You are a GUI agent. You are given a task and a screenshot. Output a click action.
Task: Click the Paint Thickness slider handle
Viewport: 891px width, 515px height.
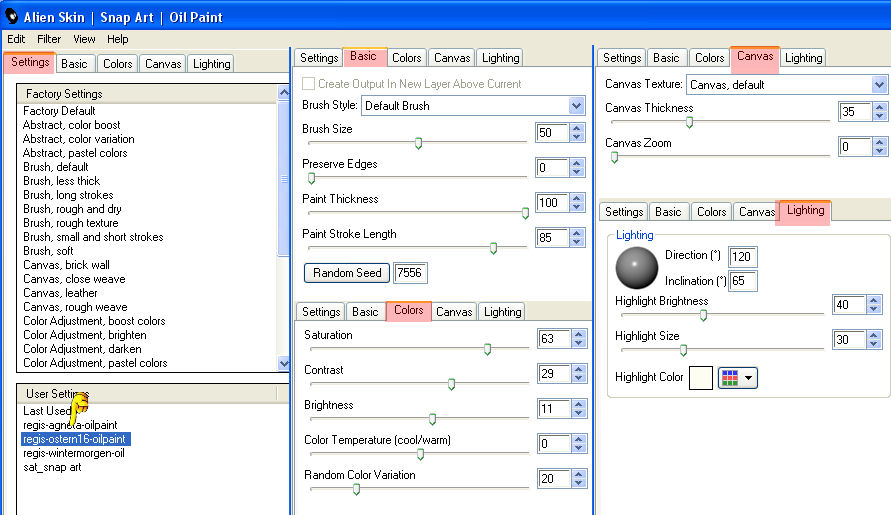point(525,213)
